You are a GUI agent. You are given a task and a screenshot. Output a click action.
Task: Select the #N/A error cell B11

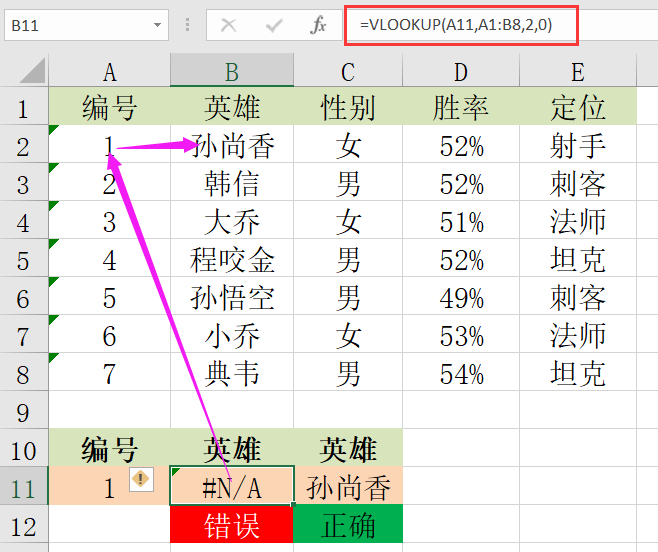(232, 486)
